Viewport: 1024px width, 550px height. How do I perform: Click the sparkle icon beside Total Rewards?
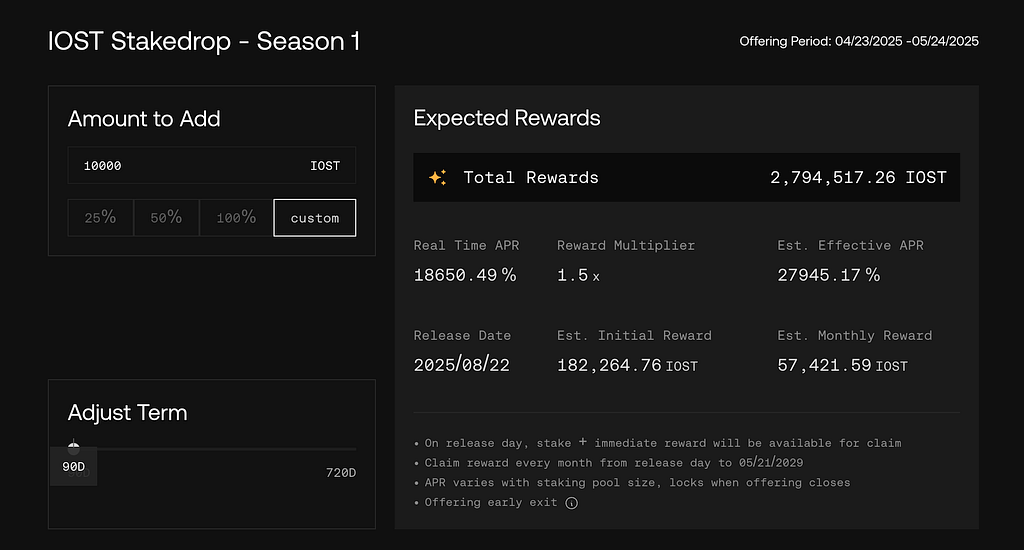(438, 177)
